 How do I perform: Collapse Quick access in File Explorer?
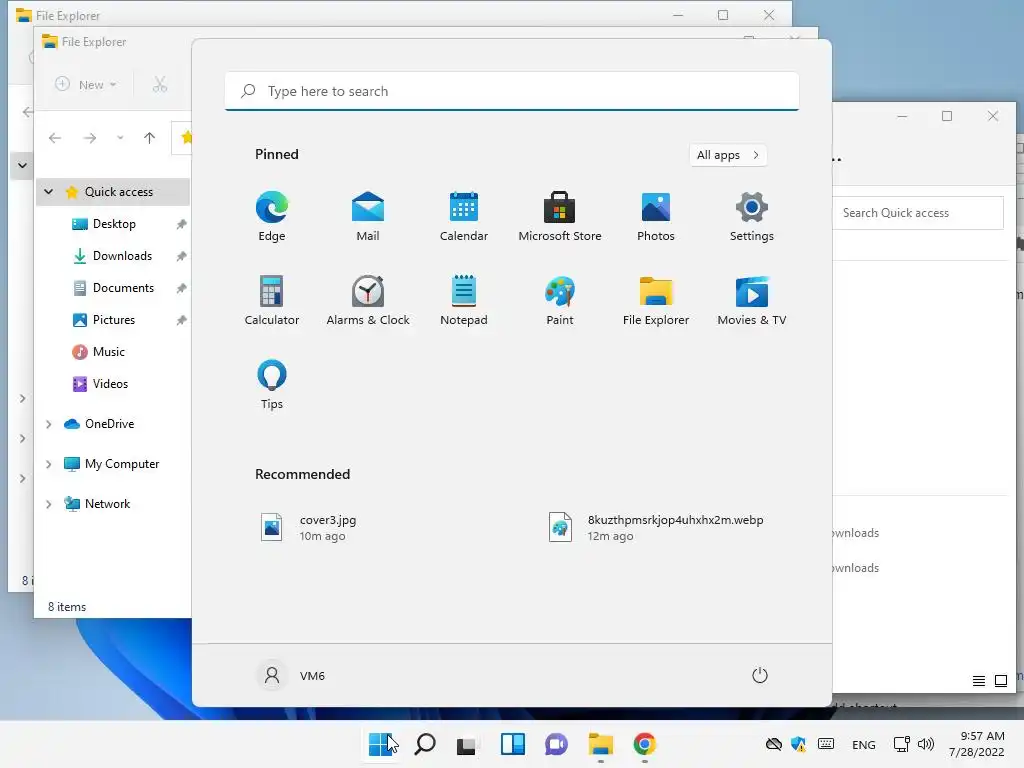click(48, 192)
